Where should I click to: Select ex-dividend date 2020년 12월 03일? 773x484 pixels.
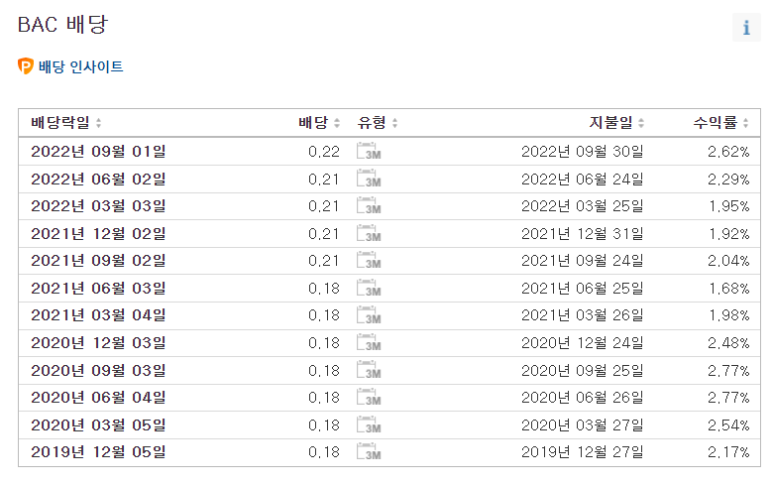pyautogui.click(x=98, y=343)
